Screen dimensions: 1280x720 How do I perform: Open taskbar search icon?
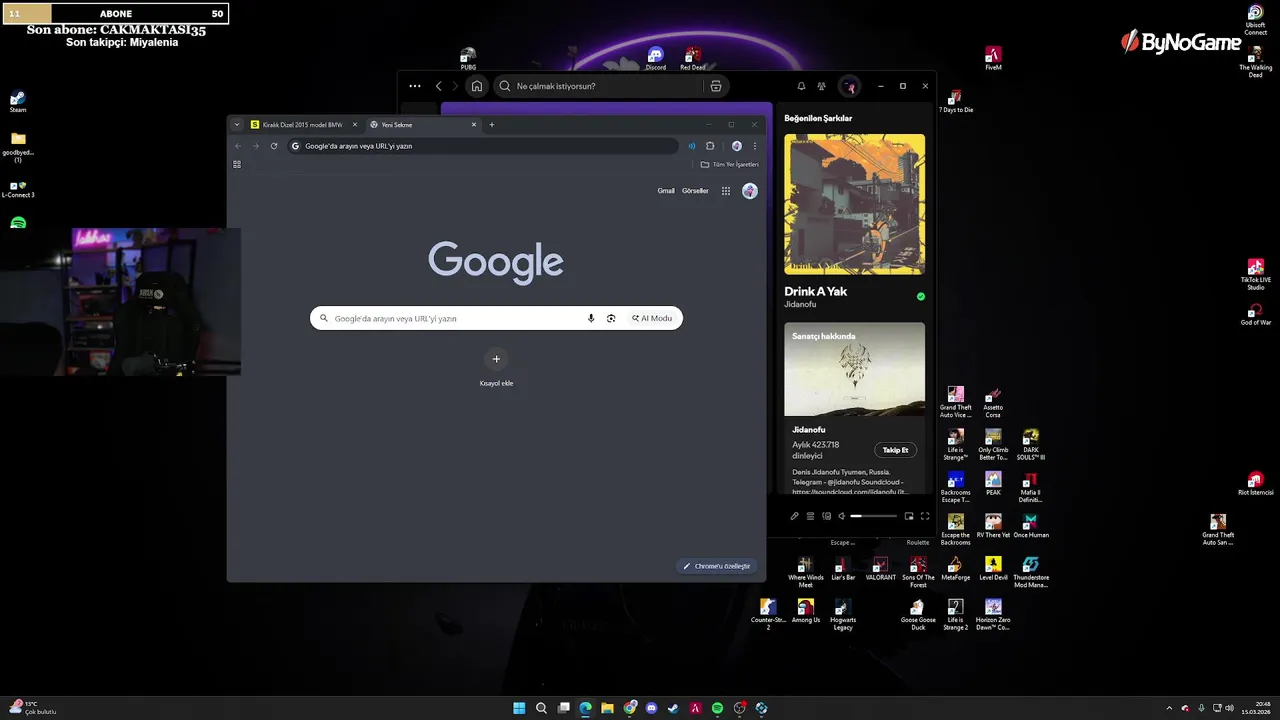(x=541, y=708)
